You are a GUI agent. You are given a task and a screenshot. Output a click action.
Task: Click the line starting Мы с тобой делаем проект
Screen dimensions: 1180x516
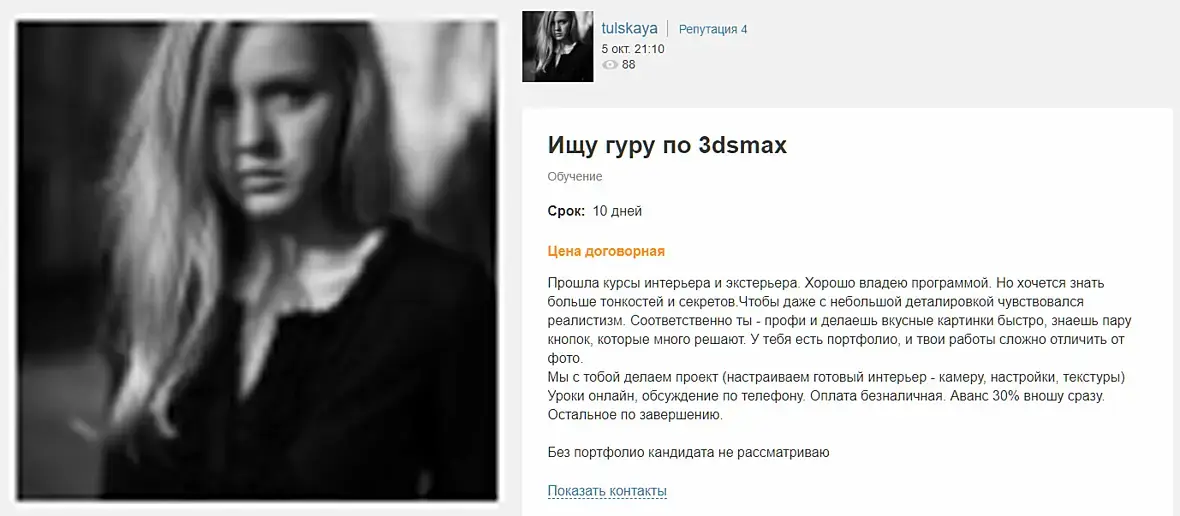tap(836, 377)
